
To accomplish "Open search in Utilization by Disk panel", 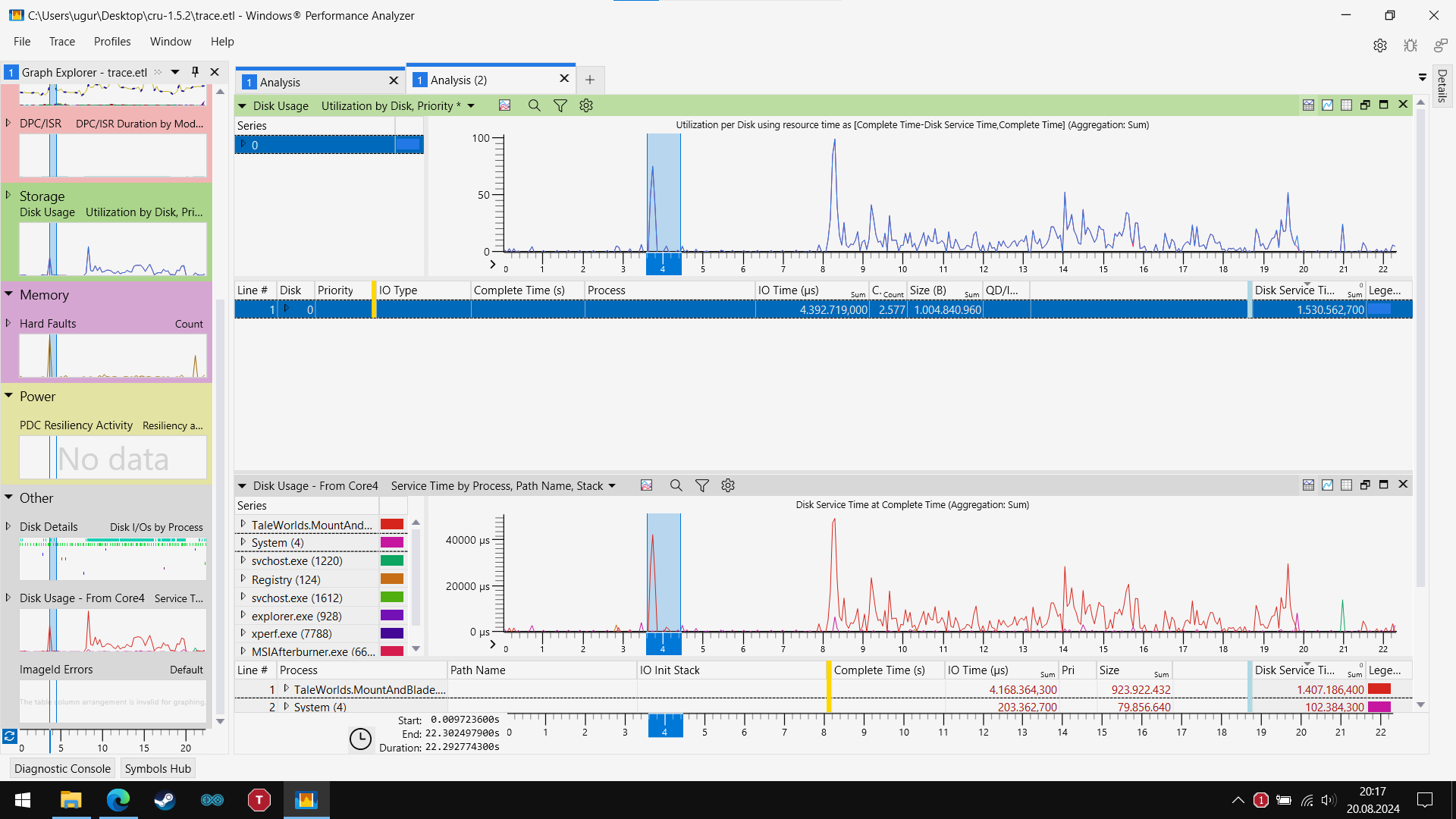I will point(535,105).
